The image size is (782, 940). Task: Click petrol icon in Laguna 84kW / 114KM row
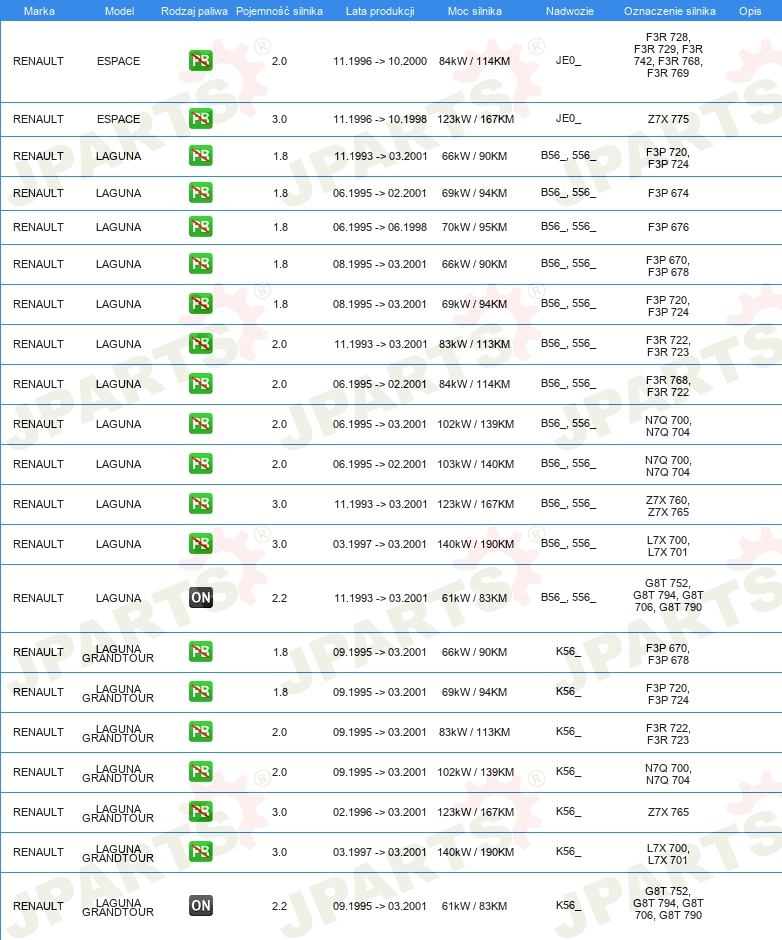click(x=200, y=384)
